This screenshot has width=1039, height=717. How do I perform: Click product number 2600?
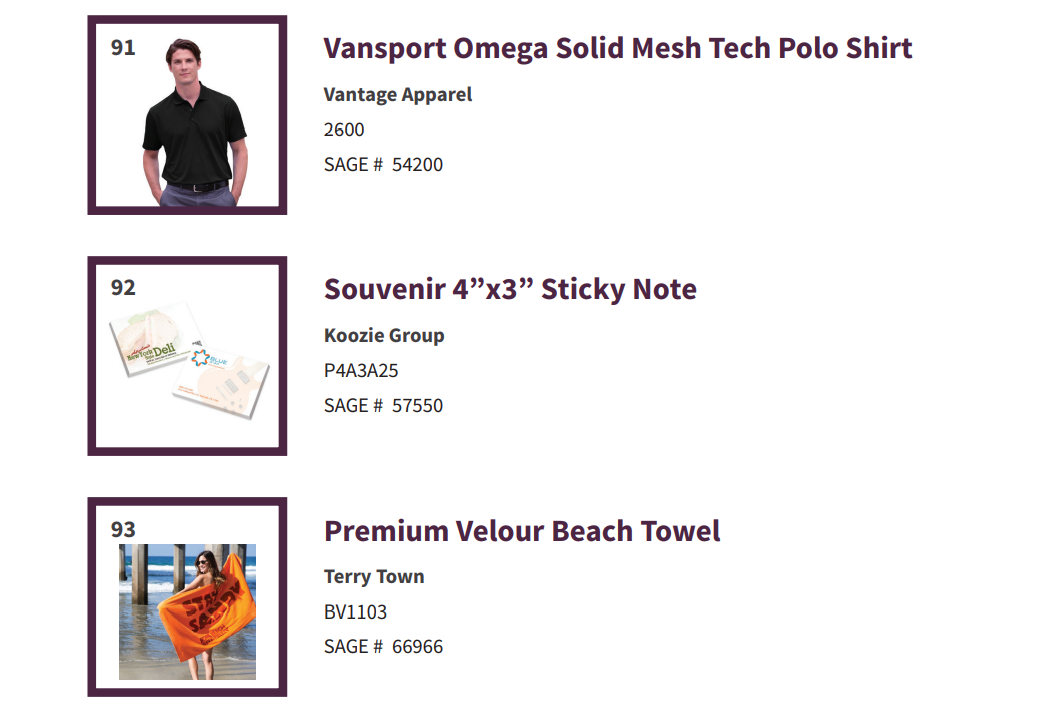[344, 130]
